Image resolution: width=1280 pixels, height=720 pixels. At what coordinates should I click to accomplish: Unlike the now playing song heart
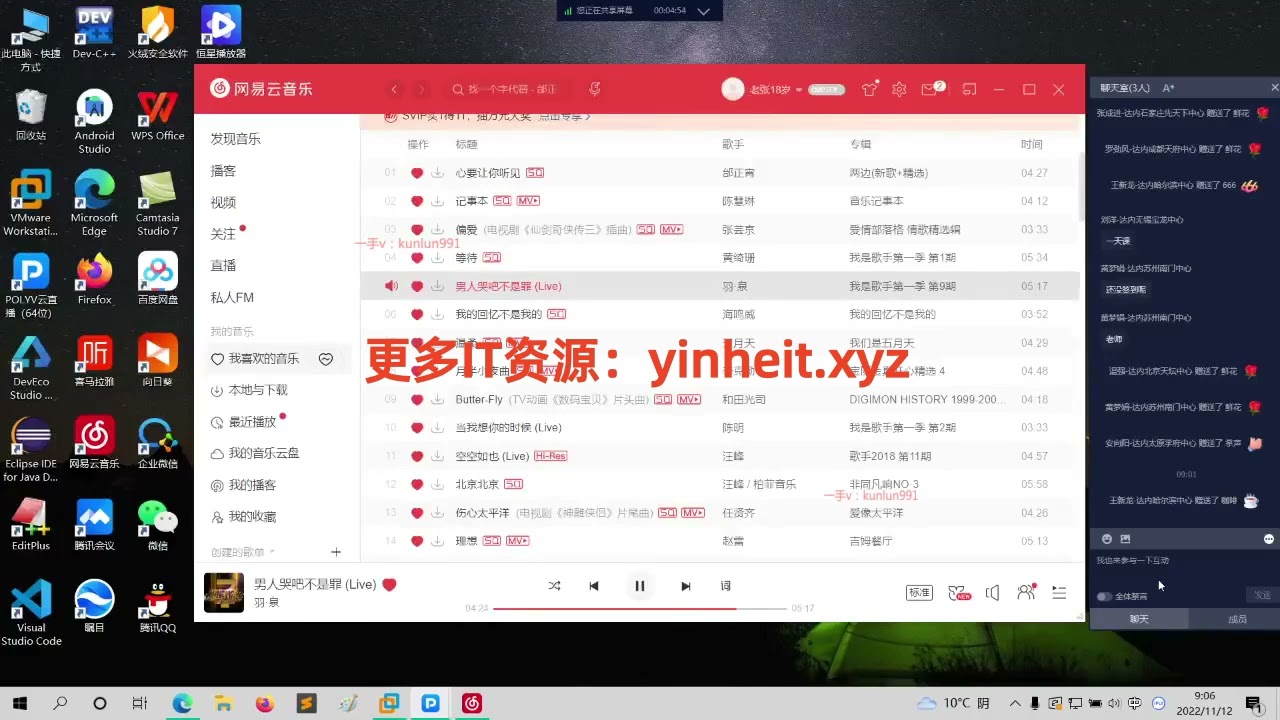(390, 584)
